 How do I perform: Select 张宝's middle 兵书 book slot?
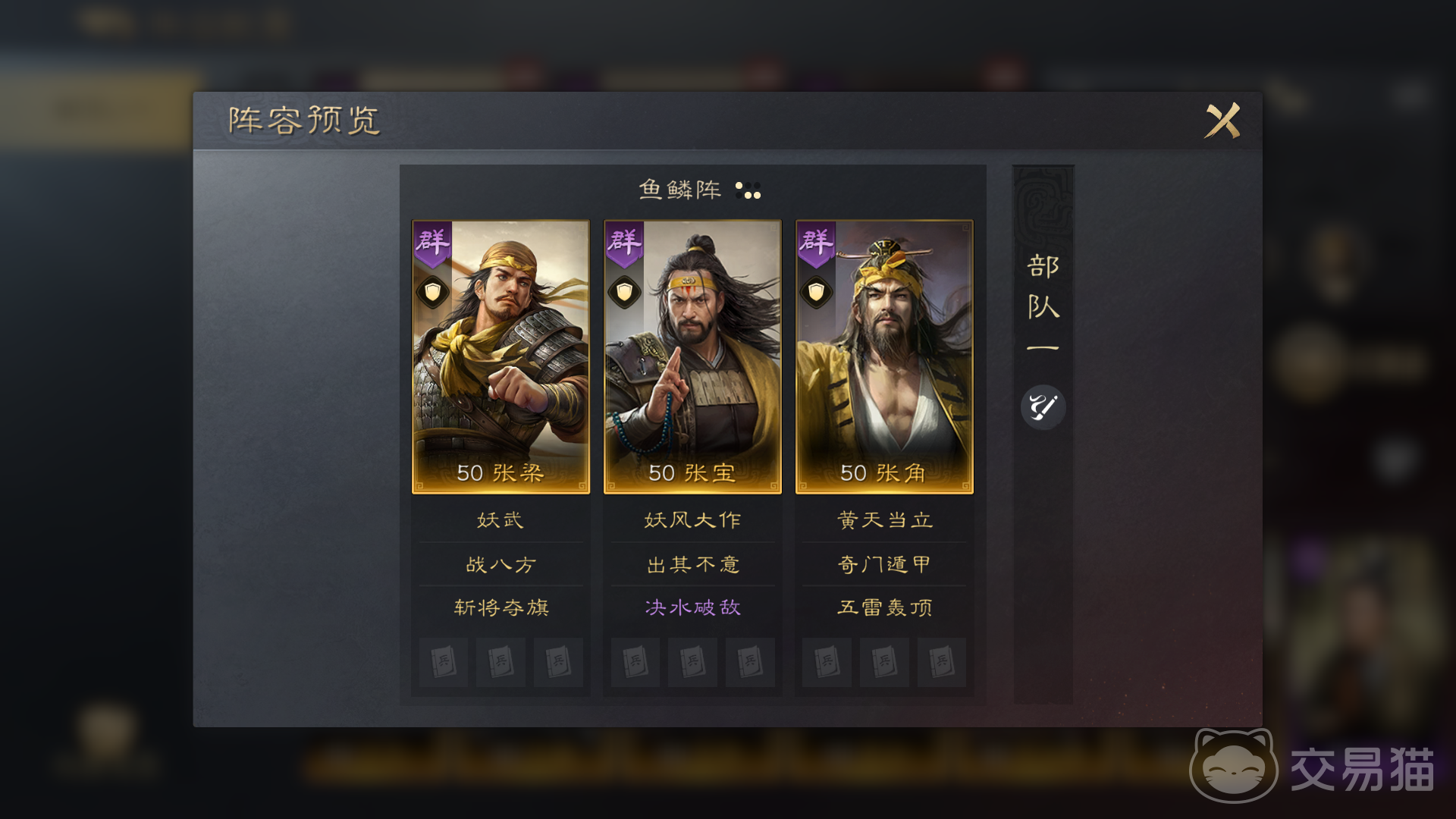tap(692, 662)
